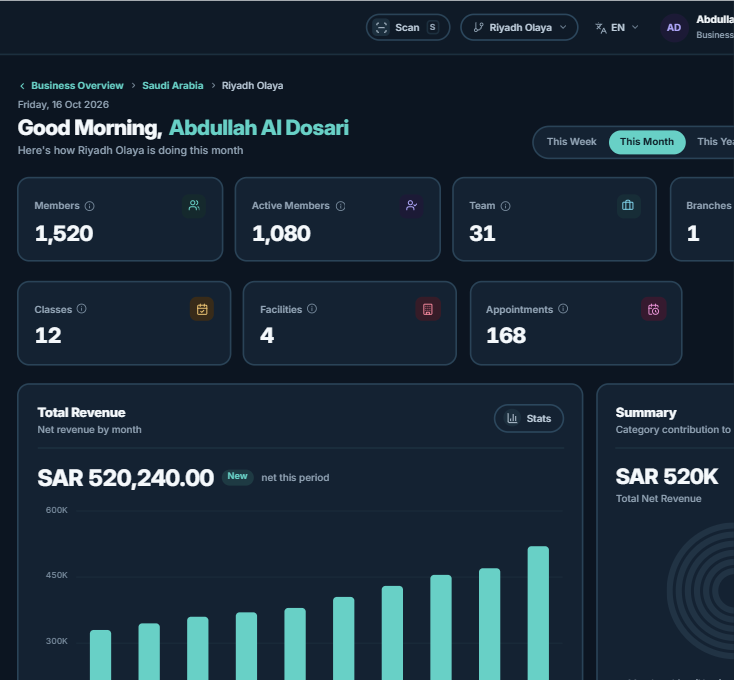The image size is (734, 680).
Task: Click the tallest revenue chart bar
Action: (538, 613)
